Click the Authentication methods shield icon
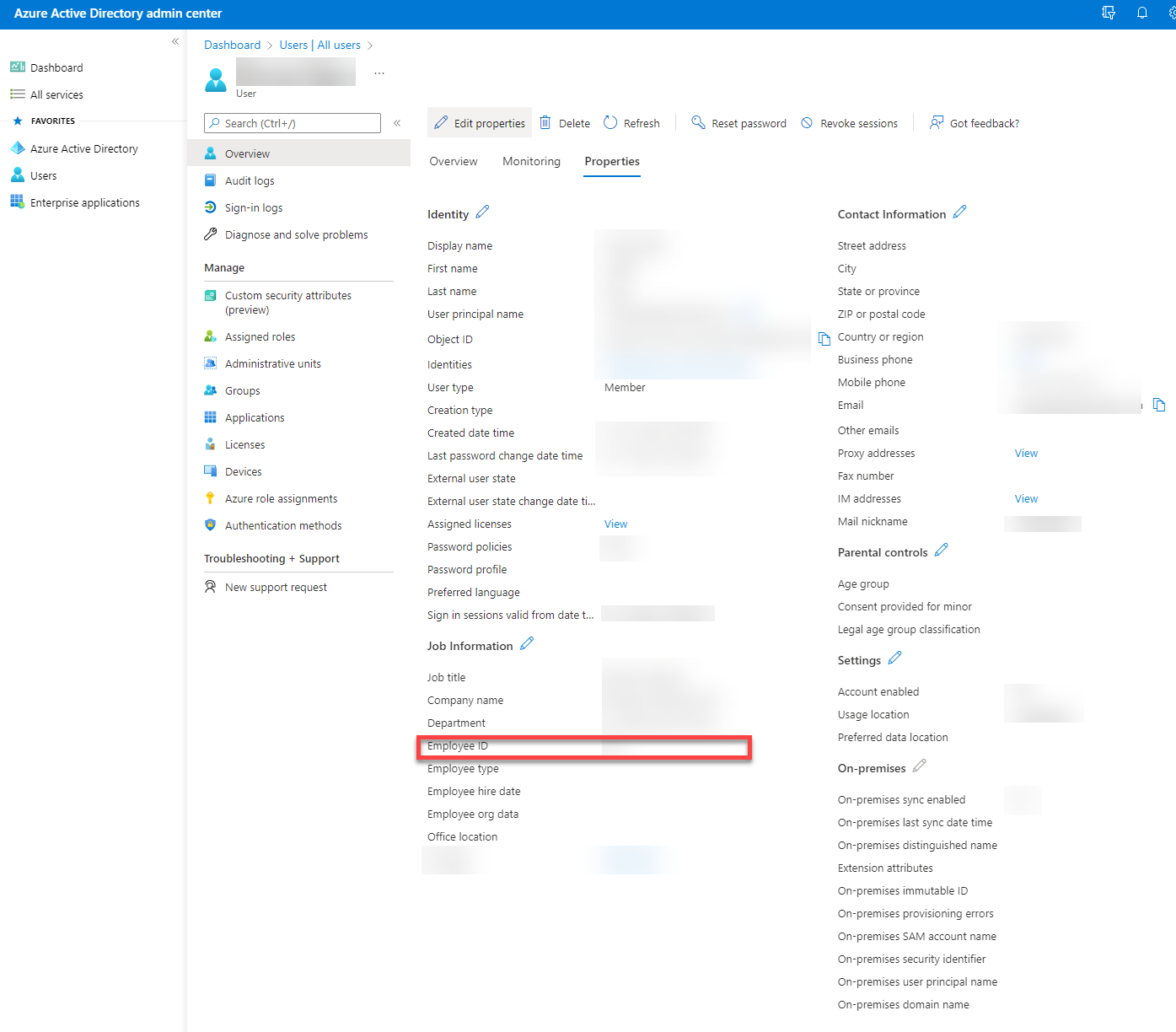Image resolution: width=1176 pixels, height=1032 pixels. coord(211,525)
